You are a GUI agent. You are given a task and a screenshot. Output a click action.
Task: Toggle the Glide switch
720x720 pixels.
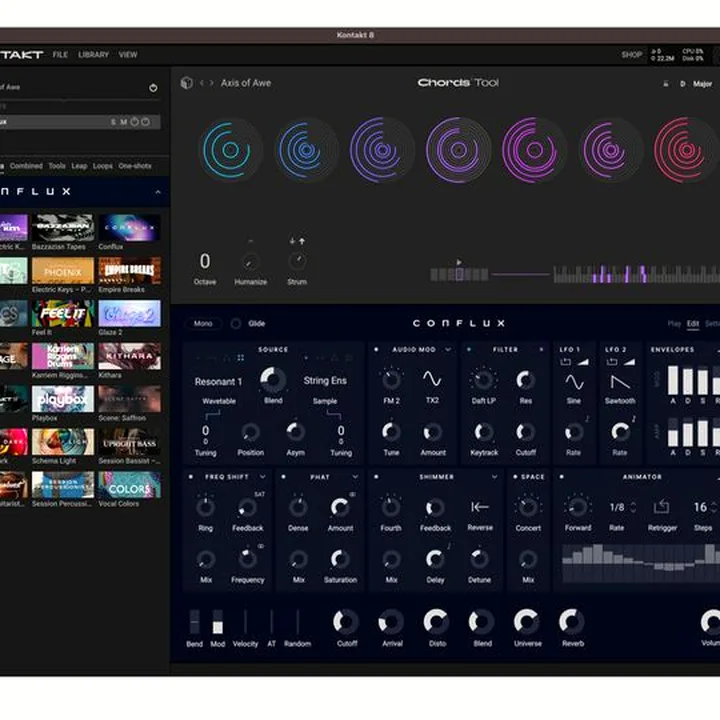236,324
